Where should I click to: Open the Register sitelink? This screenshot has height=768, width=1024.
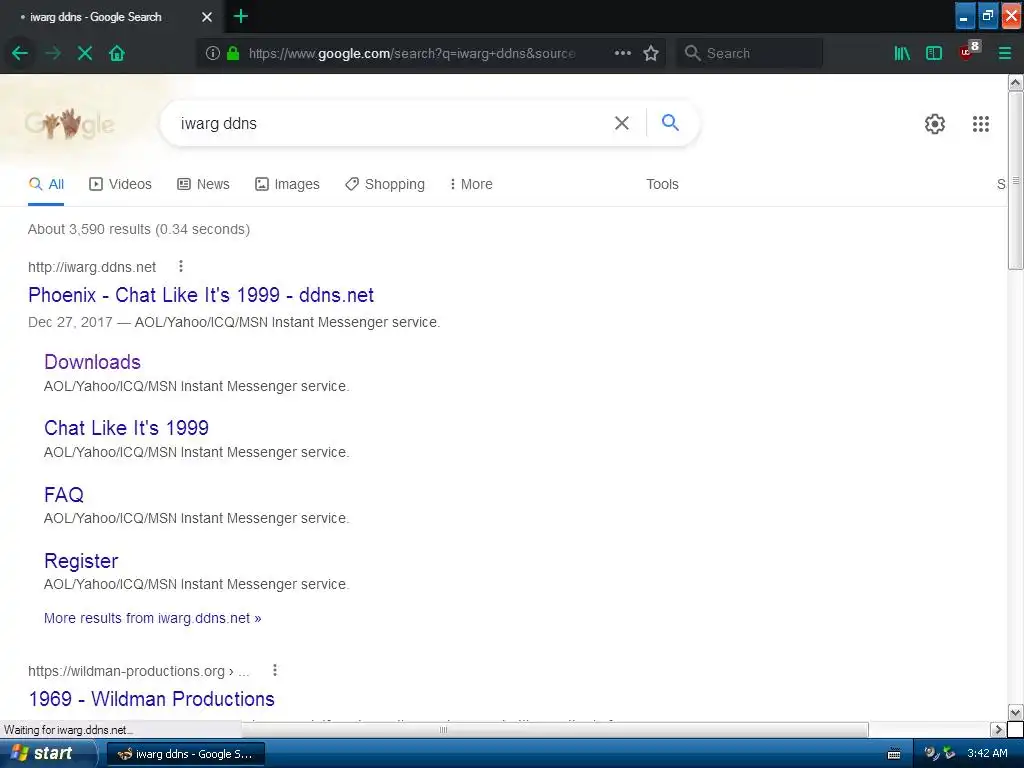pyautogui.click(x=81, y=561)
